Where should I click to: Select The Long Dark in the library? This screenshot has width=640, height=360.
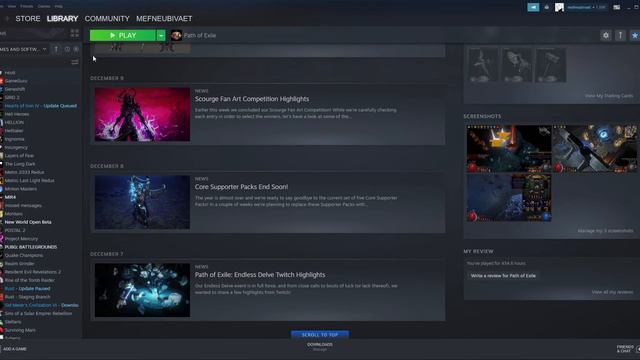[x=20, y=164]
